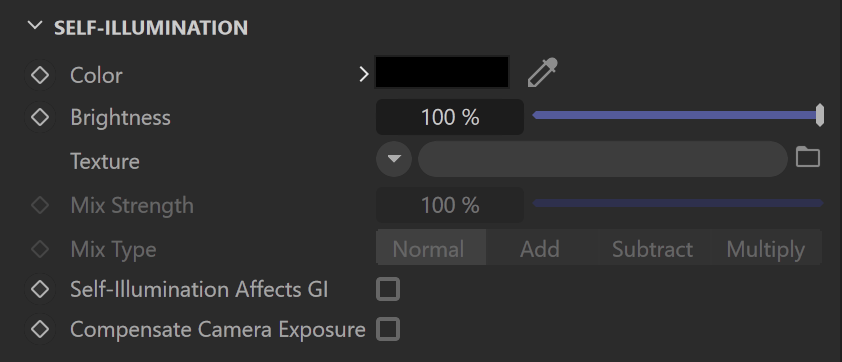Click the Mix Strength keyframe diamond
This screenshot has height=362, width=842.
[x=40, y=205]
